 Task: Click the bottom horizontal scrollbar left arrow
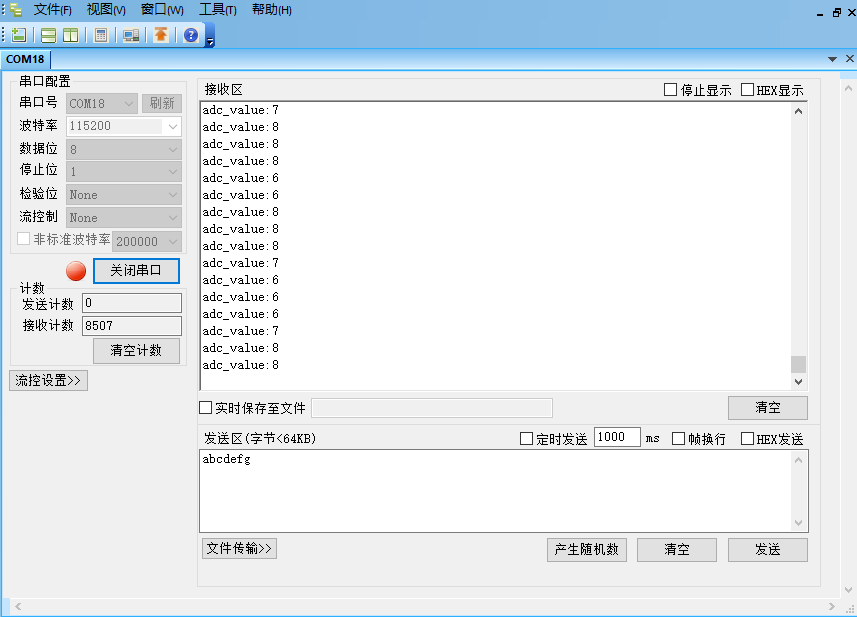(x=18, y=606)
